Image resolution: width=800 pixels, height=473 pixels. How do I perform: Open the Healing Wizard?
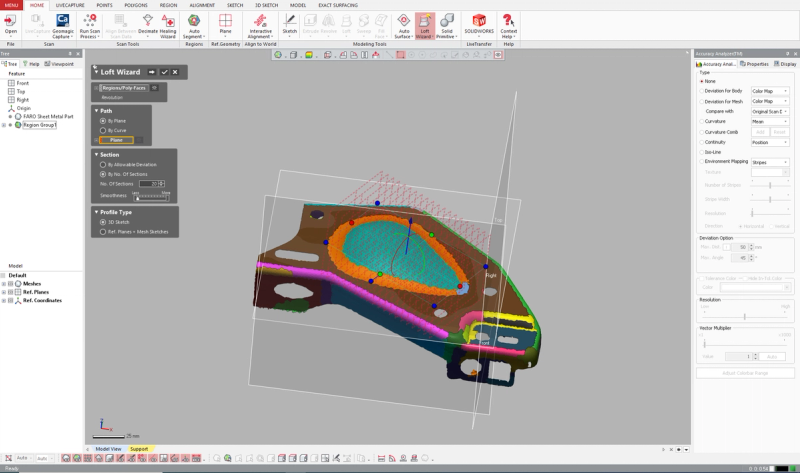(168, 26)
